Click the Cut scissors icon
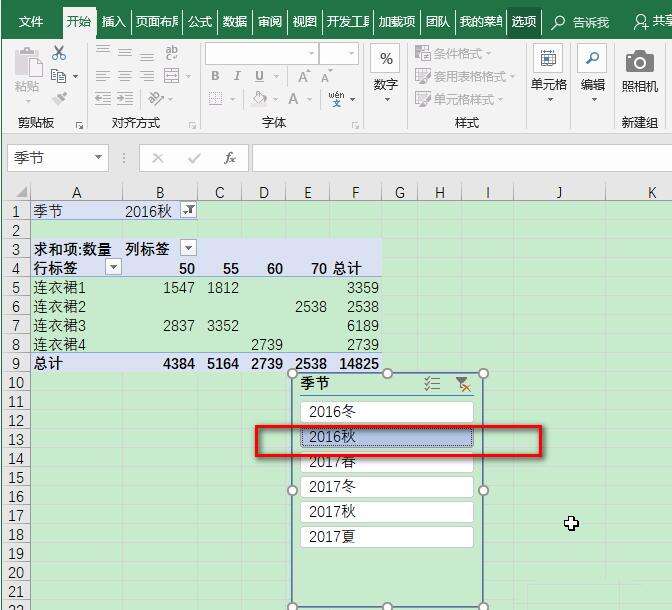This screenshot has width=672, height=610. (59, 53)
